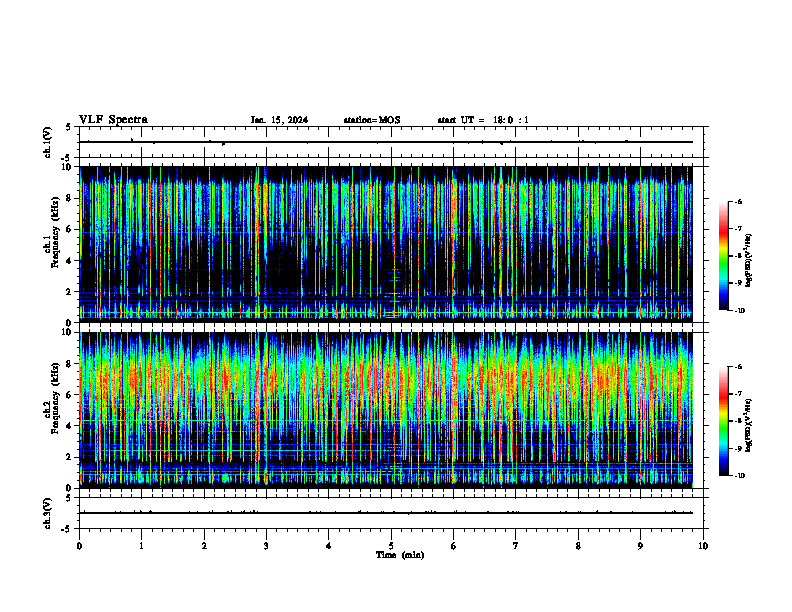This screenshot has width=792, height=612.
Task: Click the ch.1 voltage waveform trace
Action: (386, 142)
